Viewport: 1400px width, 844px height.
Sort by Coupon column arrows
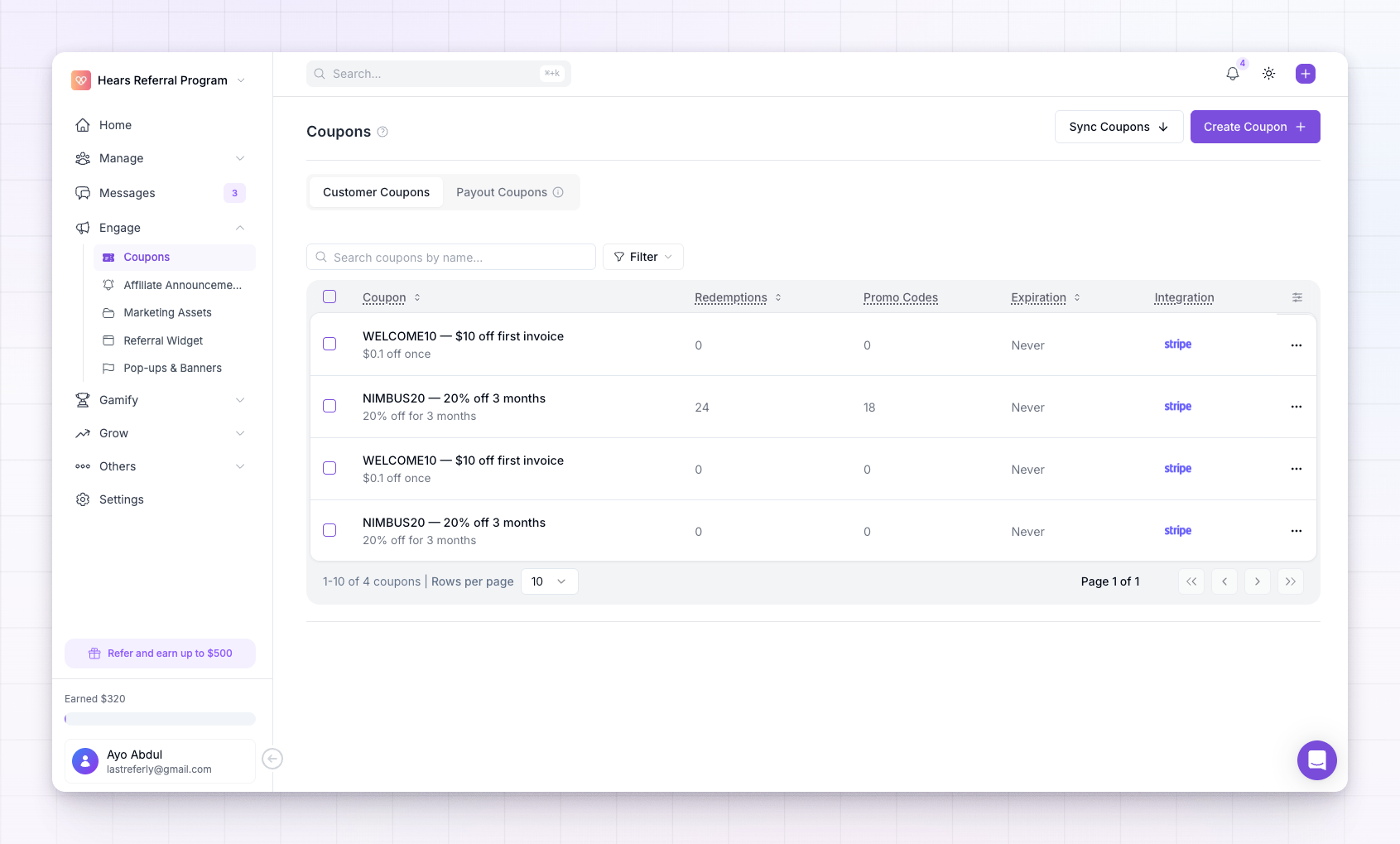[417, 297]
